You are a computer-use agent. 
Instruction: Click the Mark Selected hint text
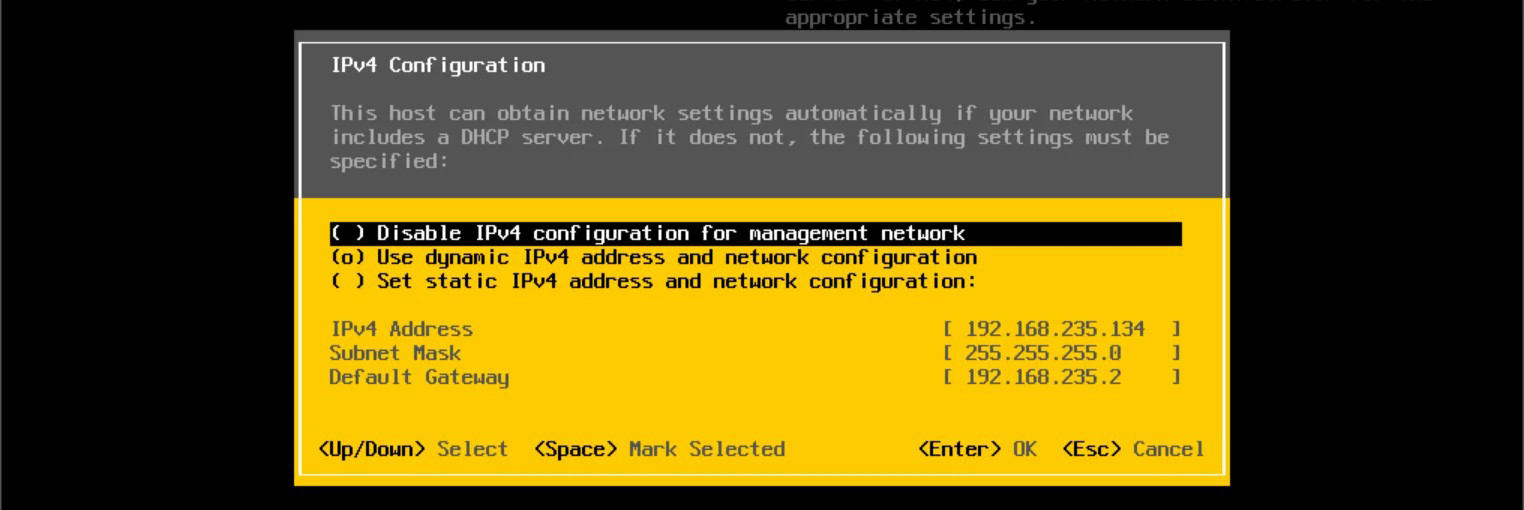(x=707, y=449)
